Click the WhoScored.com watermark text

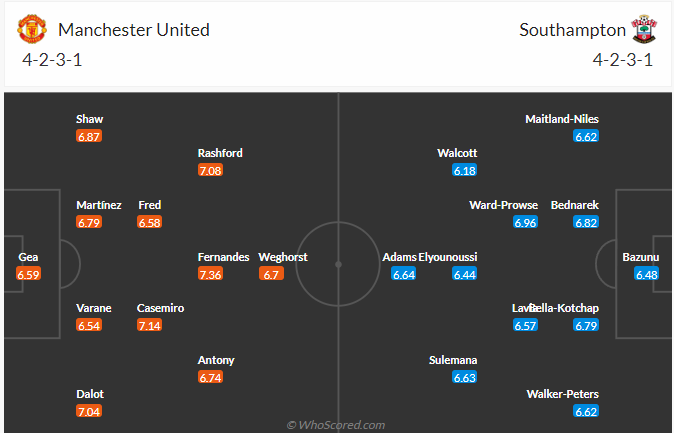point(336,425)
